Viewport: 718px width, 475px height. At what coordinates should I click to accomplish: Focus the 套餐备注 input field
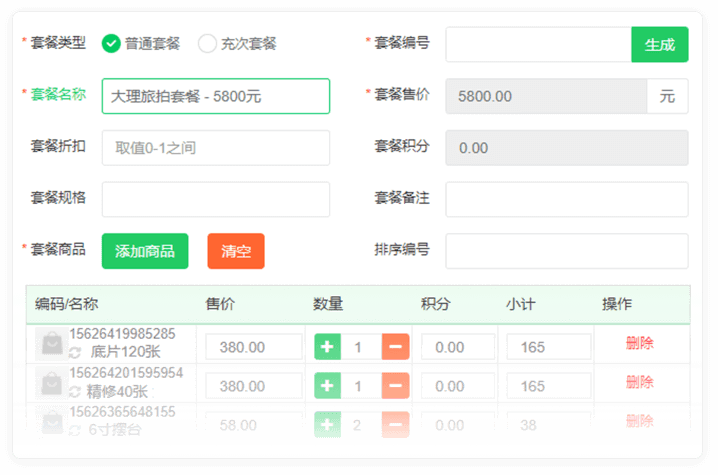point(567,199)
